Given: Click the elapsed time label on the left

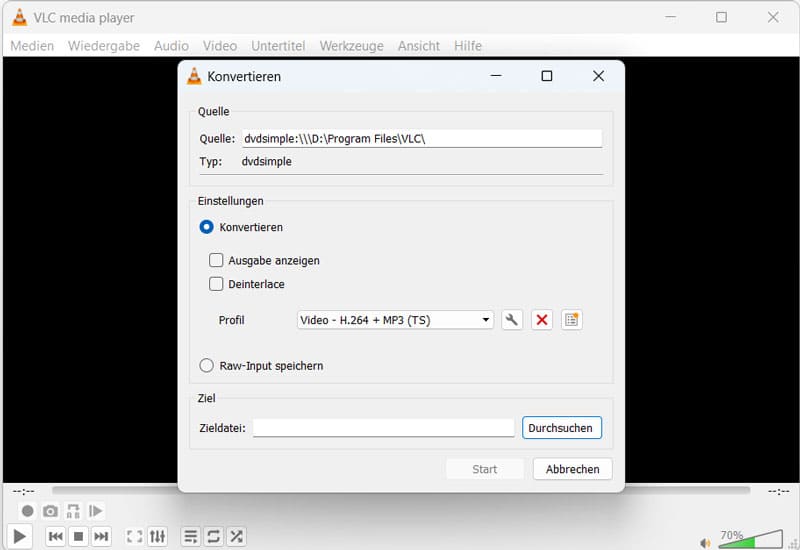Looking at the screenshot, I should (x=23, y=491).
